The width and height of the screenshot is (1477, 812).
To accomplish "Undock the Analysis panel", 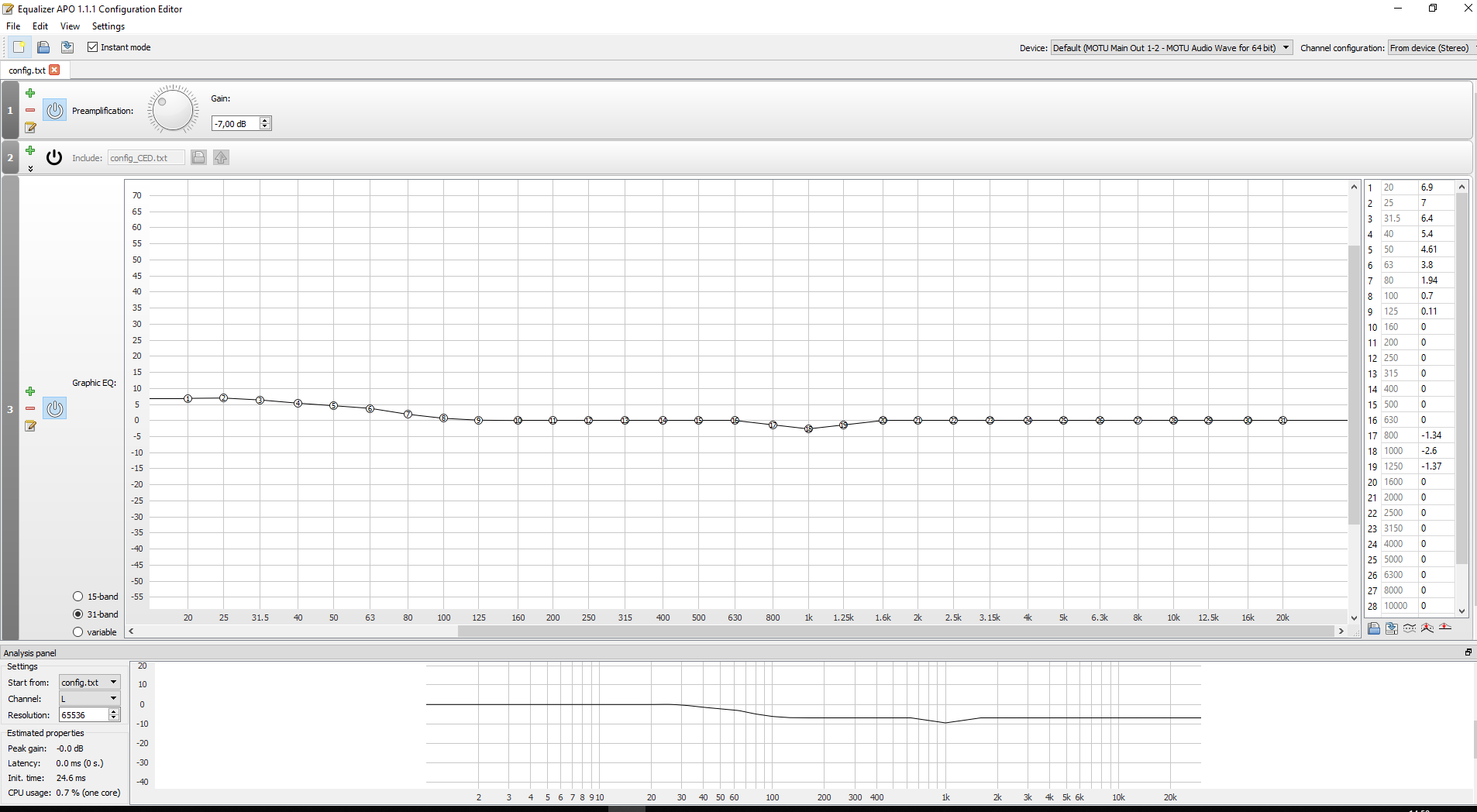I will pos(1468,652).
